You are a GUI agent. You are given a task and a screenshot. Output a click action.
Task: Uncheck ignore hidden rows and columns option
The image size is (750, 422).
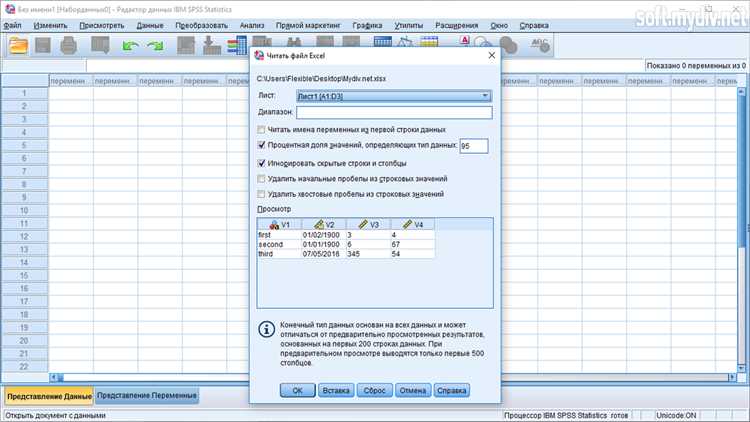tap(262, 162)
